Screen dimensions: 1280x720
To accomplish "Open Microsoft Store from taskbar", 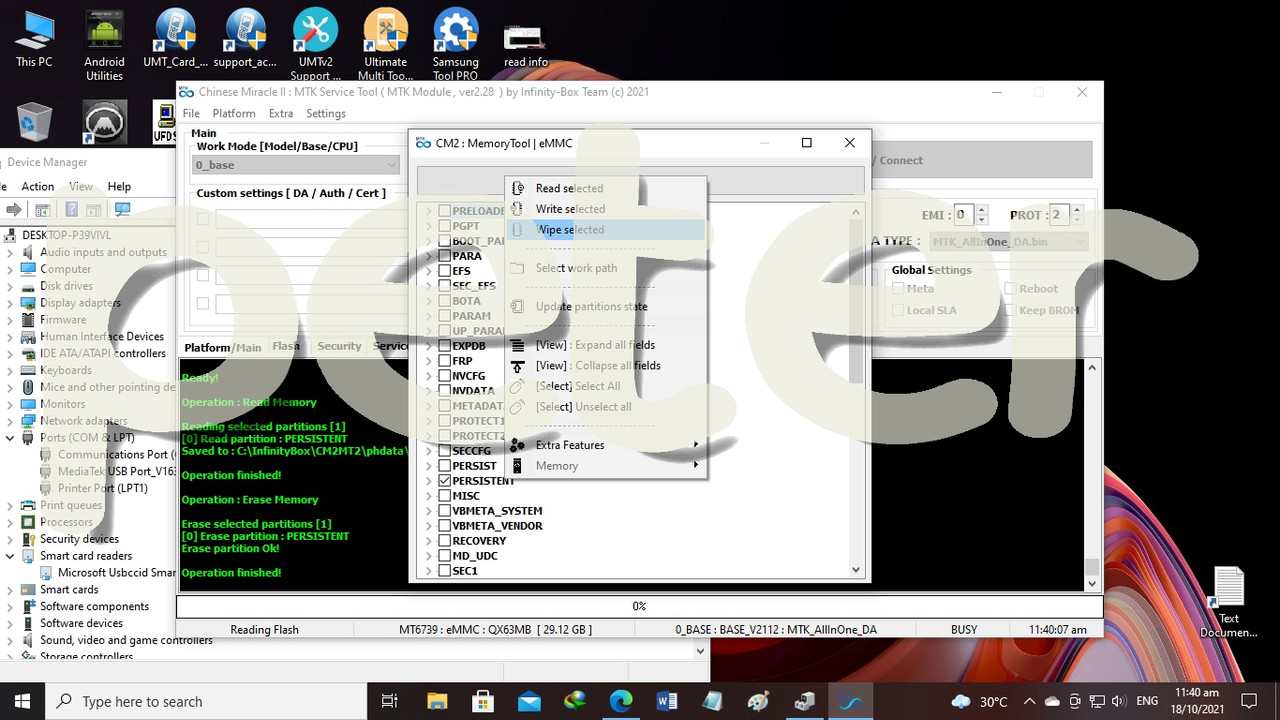I will tap(483, 701).
